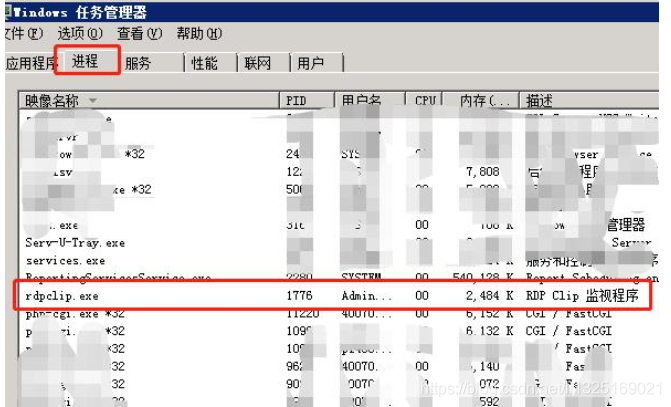Screen dimensions: 671x407
Task: Click the Admin... user name cell
Action: tap(366, 296)
